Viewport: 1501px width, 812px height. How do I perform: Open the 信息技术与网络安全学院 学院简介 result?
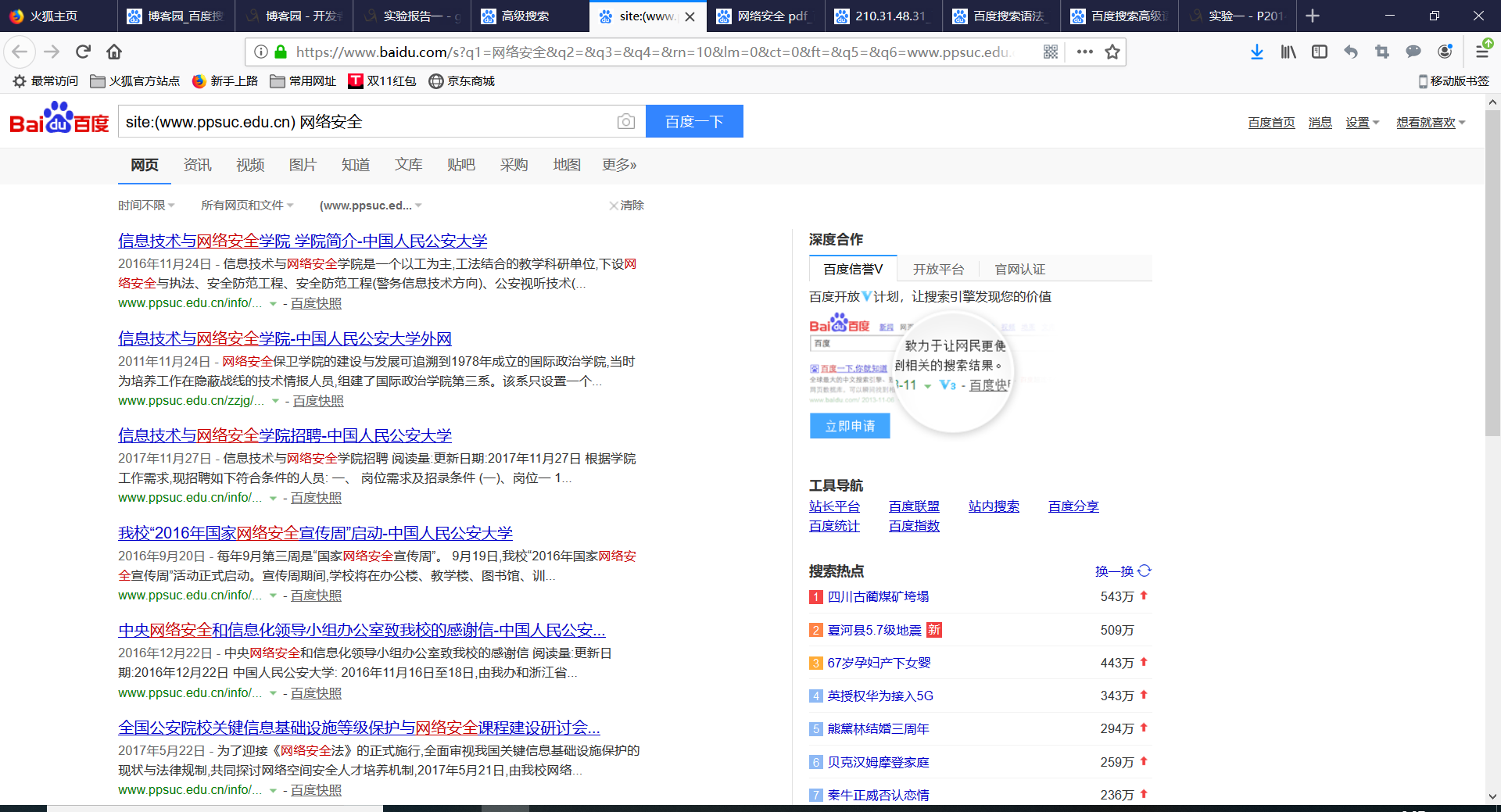pos(303,241)
